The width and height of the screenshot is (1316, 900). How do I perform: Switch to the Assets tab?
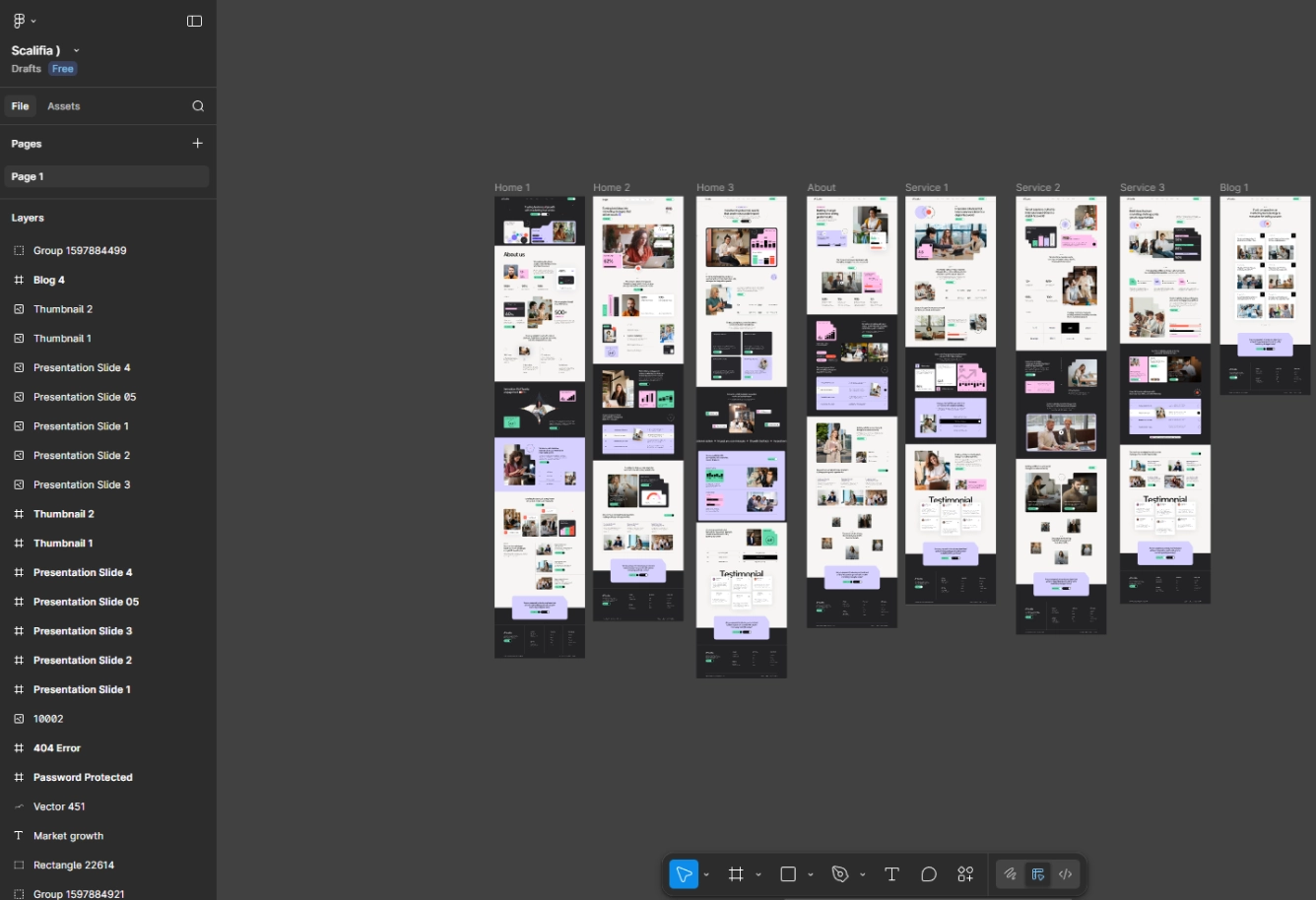64,106
